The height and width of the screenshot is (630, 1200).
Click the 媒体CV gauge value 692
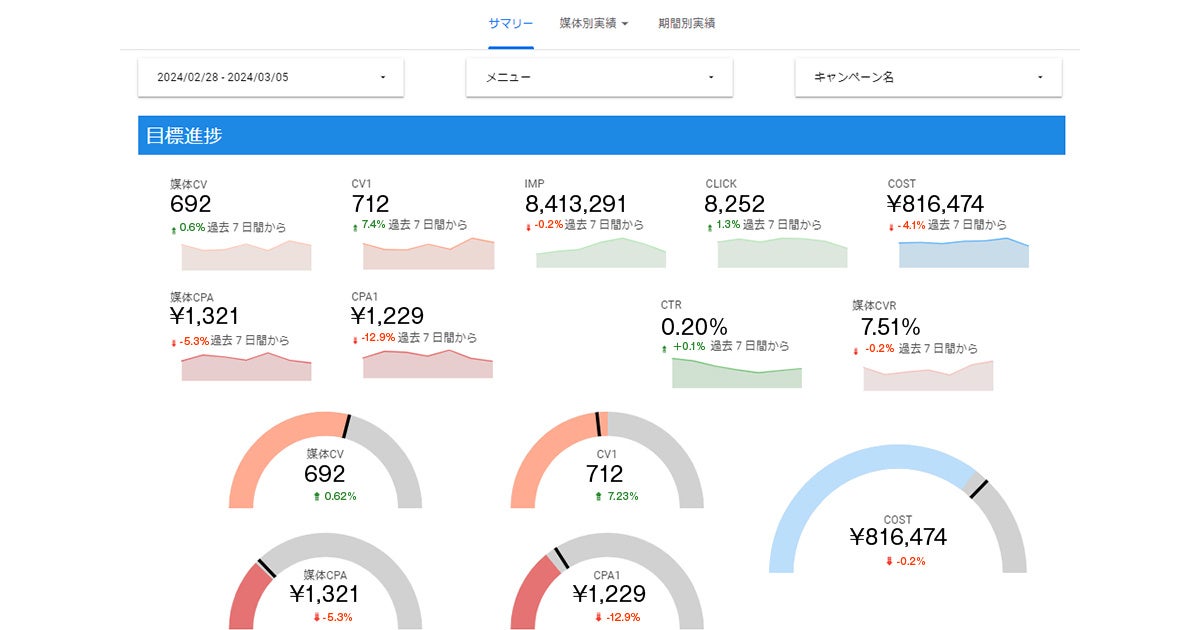[x=325, y=474]
